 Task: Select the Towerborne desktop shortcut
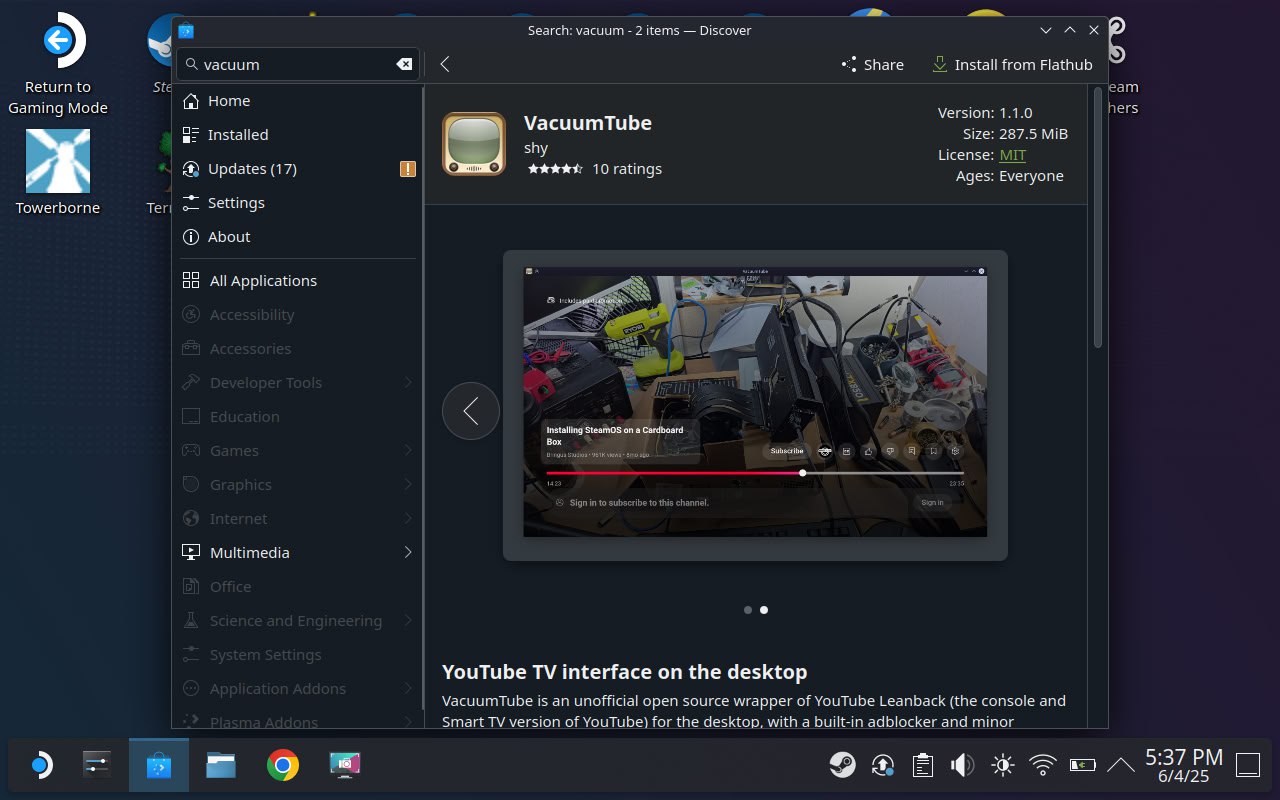pyautogui.click(x=58, y=172)
